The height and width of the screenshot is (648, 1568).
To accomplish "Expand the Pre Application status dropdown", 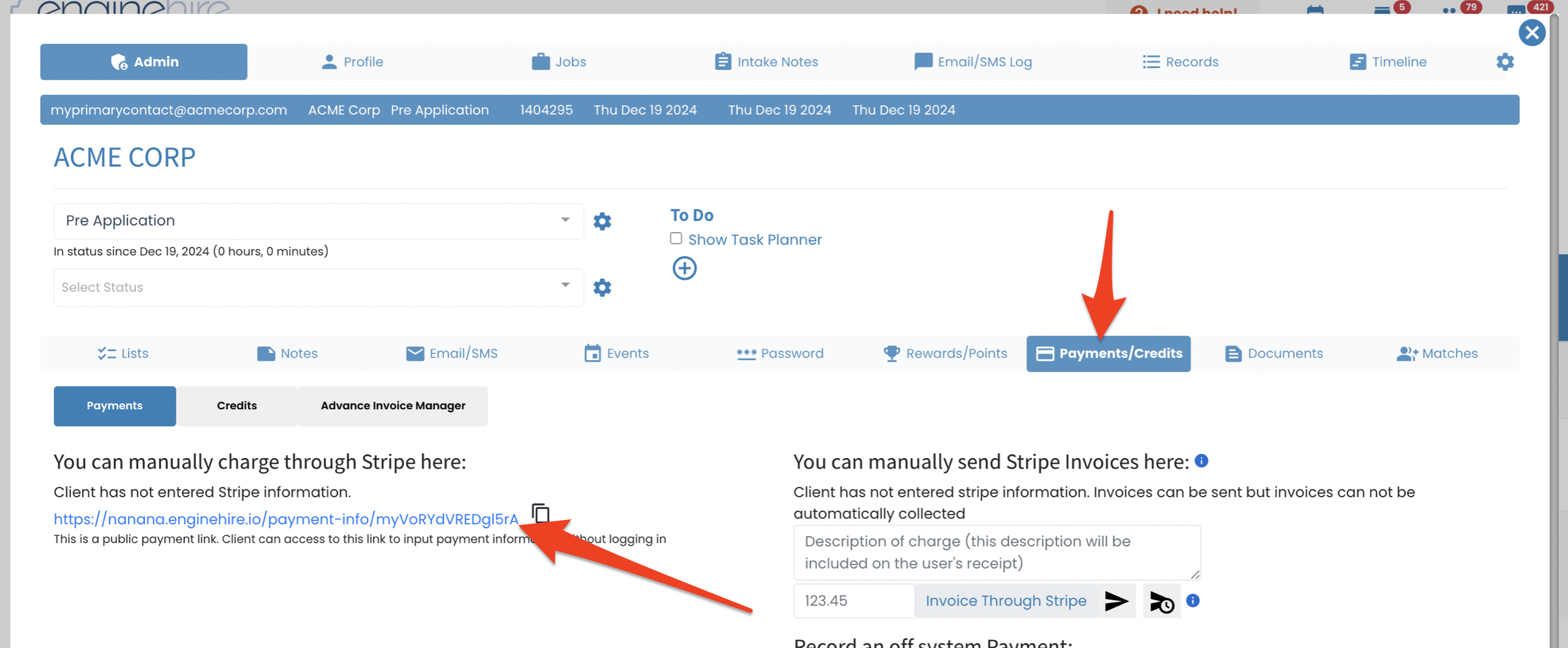I will pyautogui.click(x=318, y=221).
